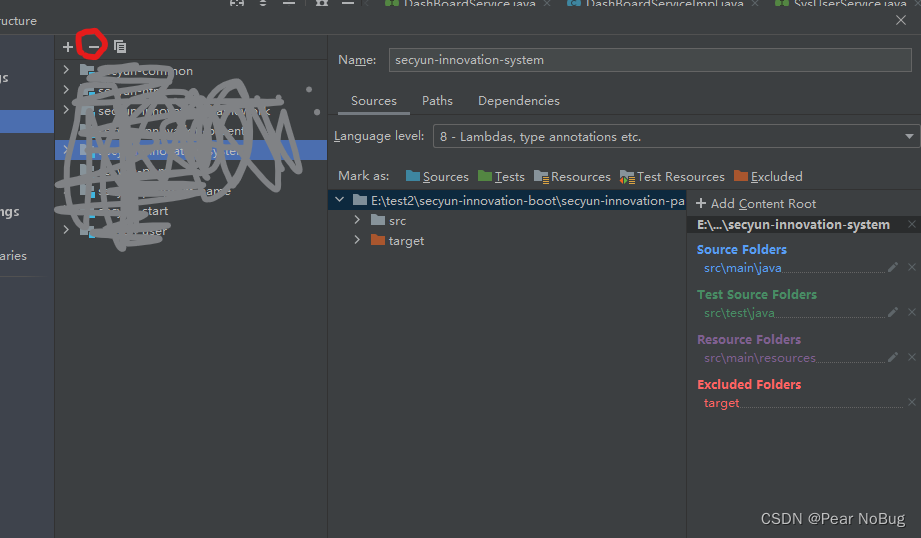Switch to the Paths tab
Viewport: 921px width, 538px height.
(x=437, y=101)
